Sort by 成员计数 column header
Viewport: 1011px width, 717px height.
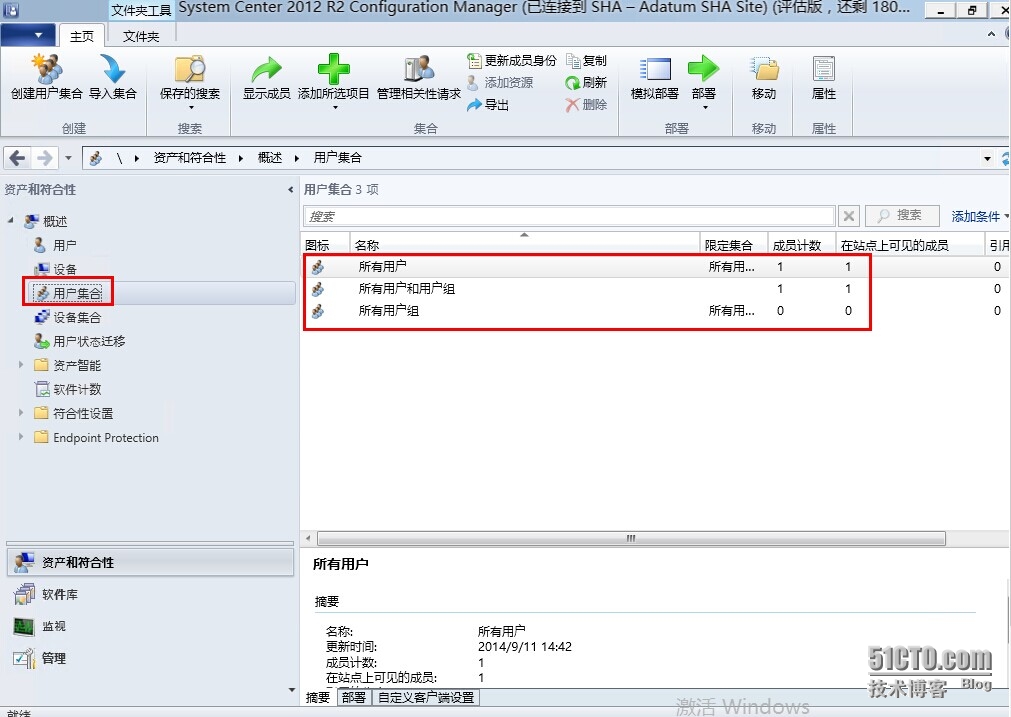[x=802, y=245]
